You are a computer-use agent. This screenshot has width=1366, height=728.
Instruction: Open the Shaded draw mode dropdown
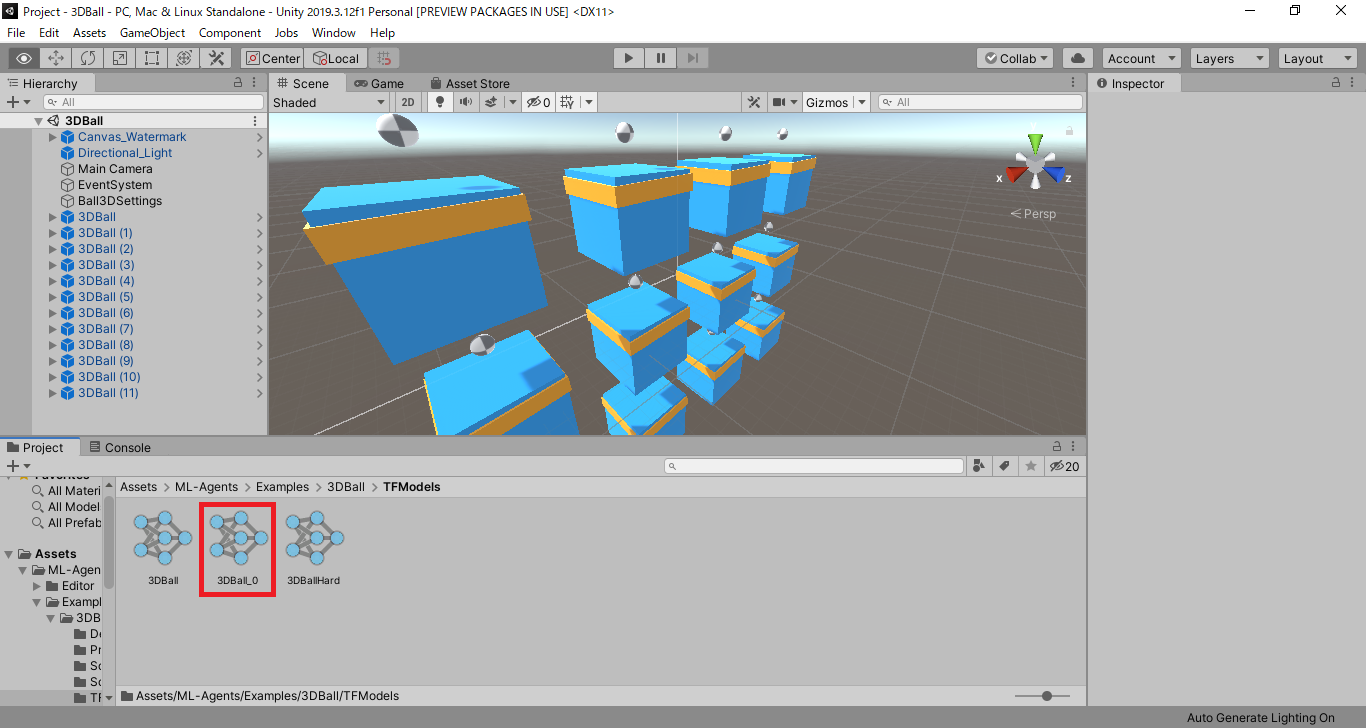tap(330, 102)
